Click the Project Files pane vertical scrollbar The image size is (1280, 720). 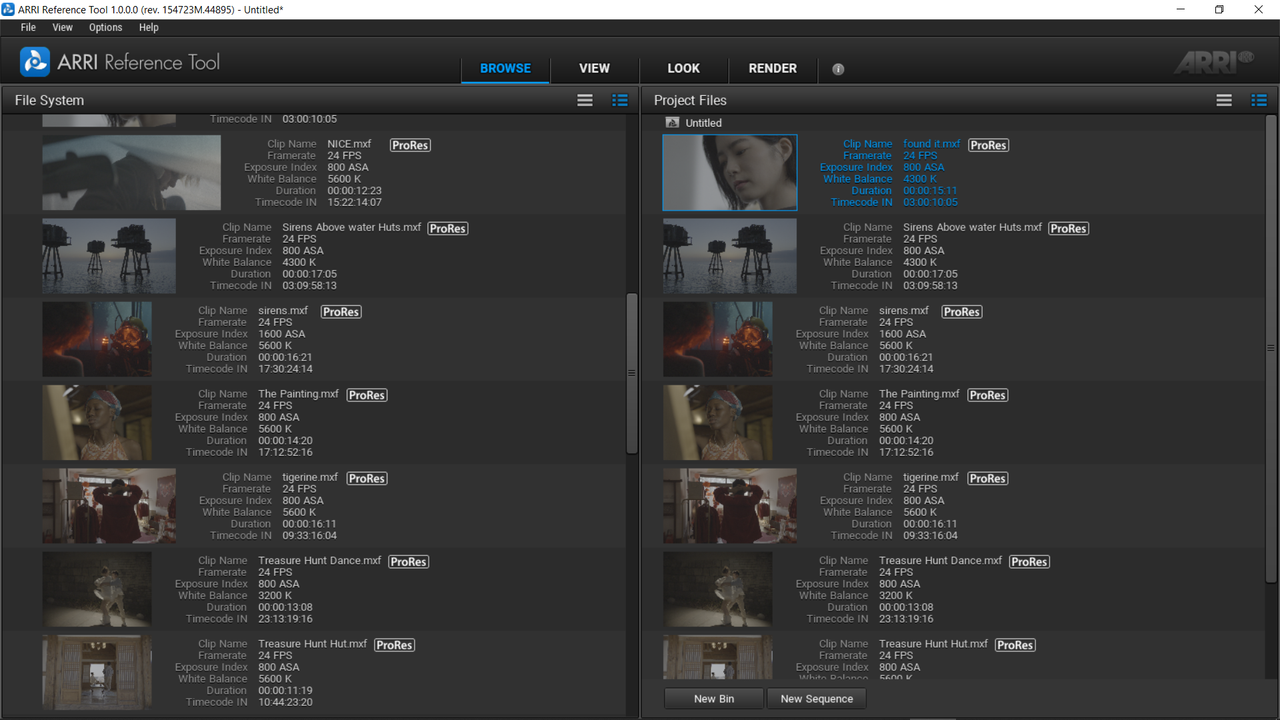(1271, 348)
